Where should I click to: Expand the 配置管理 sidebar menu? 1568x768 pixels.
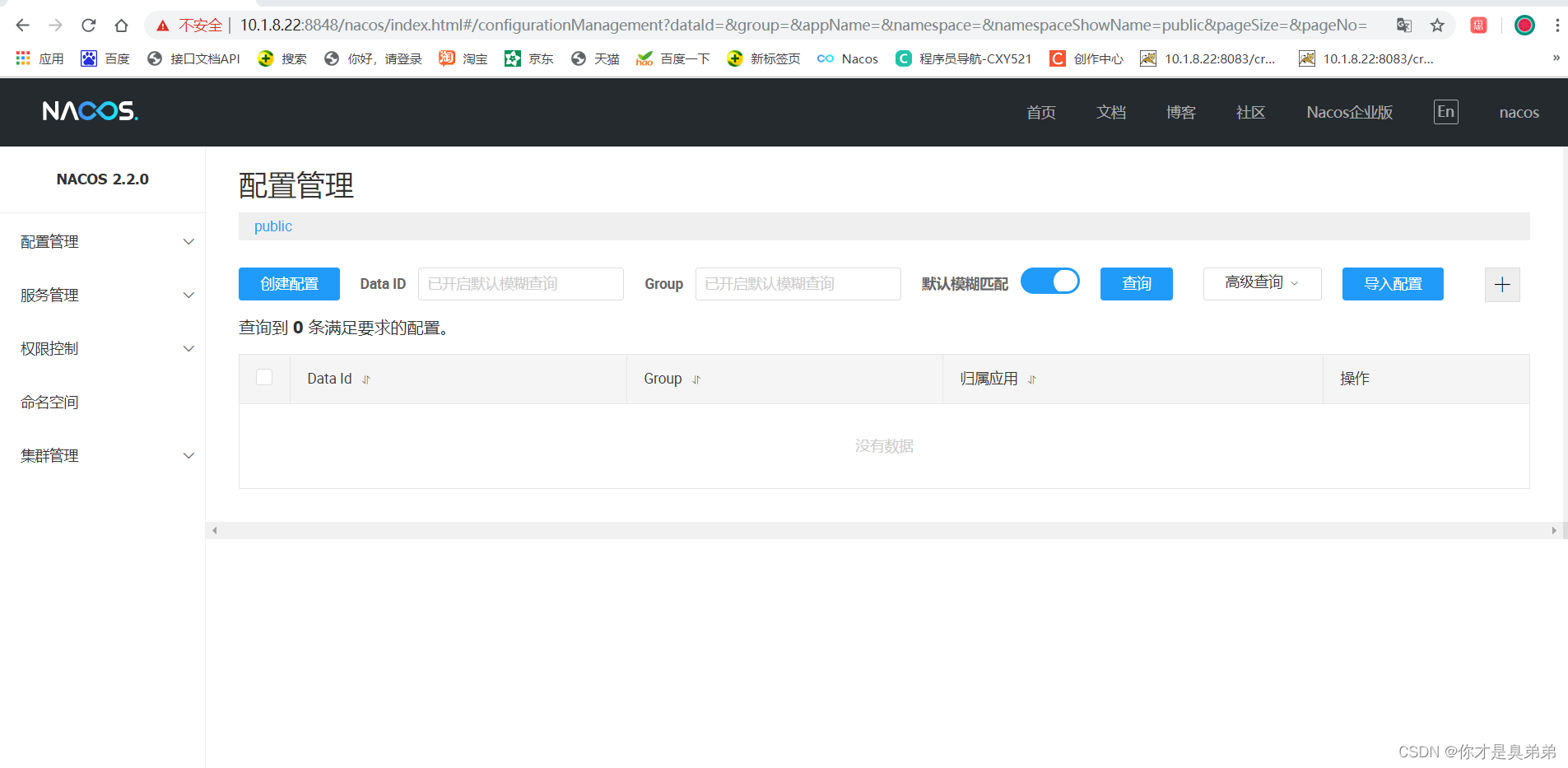[x=103, y=242]
